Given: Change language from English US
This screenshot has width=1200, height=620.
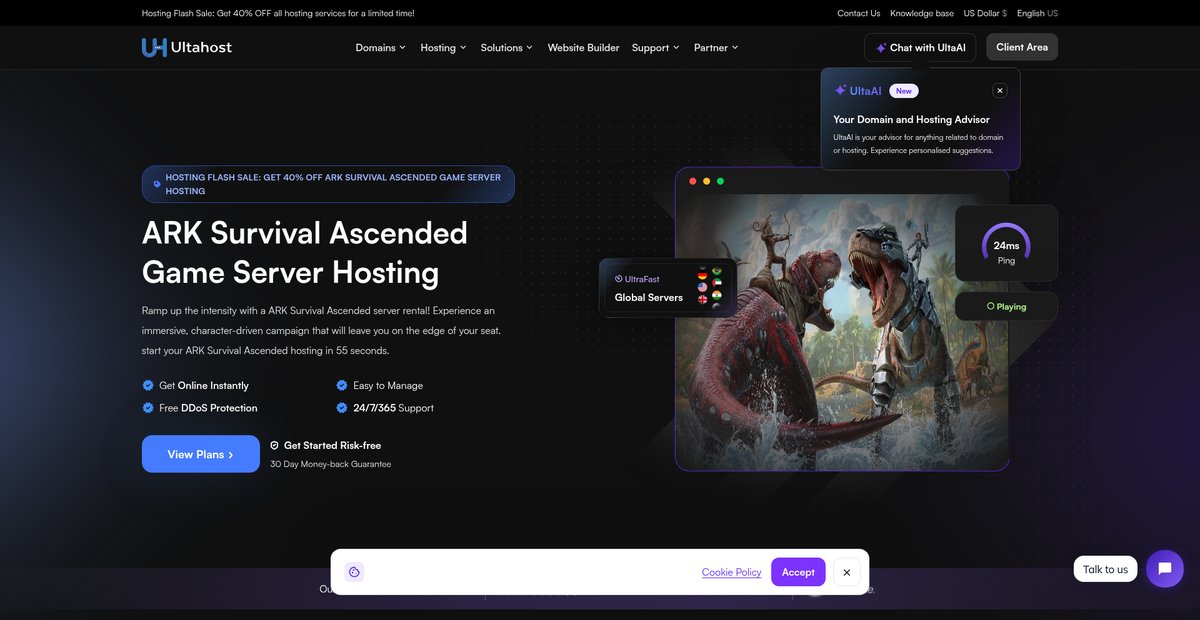Looking at the screenshot, I should coord(1037,13).
